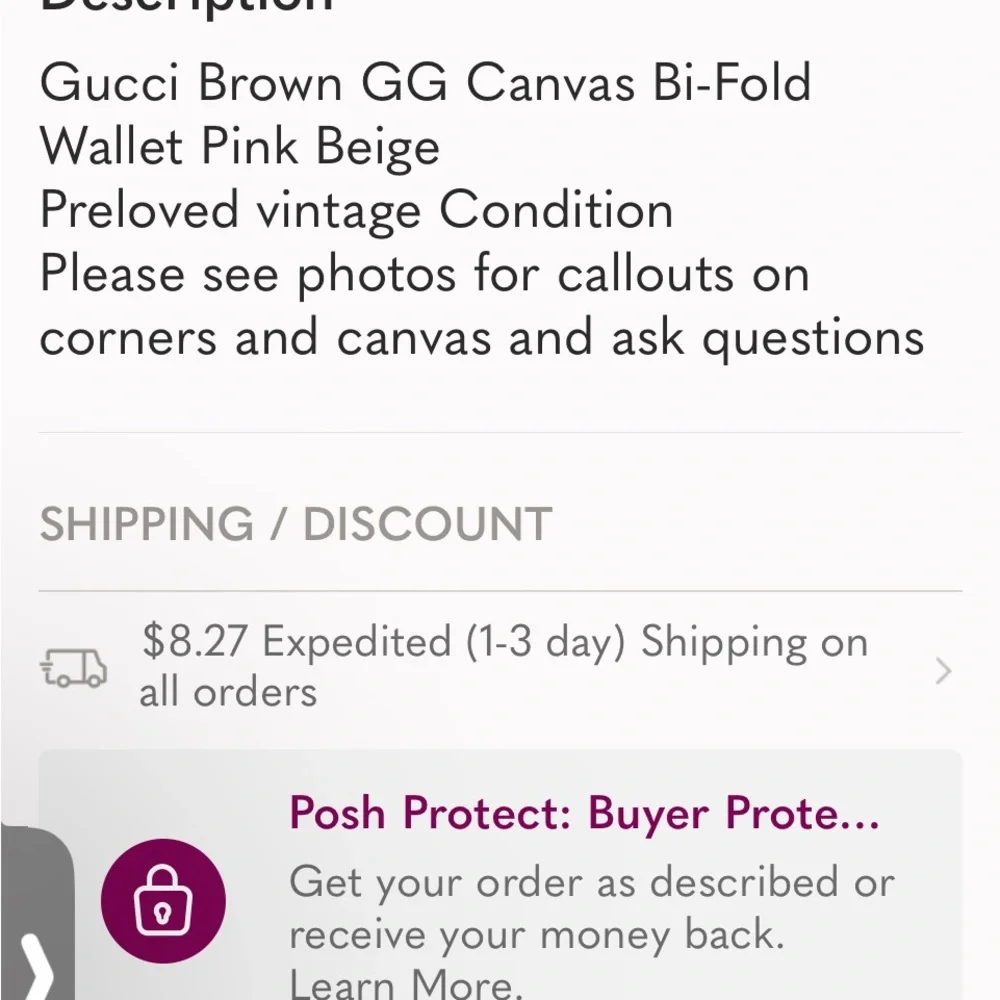Click the Preloved vintage Condition line

(355, 210)
